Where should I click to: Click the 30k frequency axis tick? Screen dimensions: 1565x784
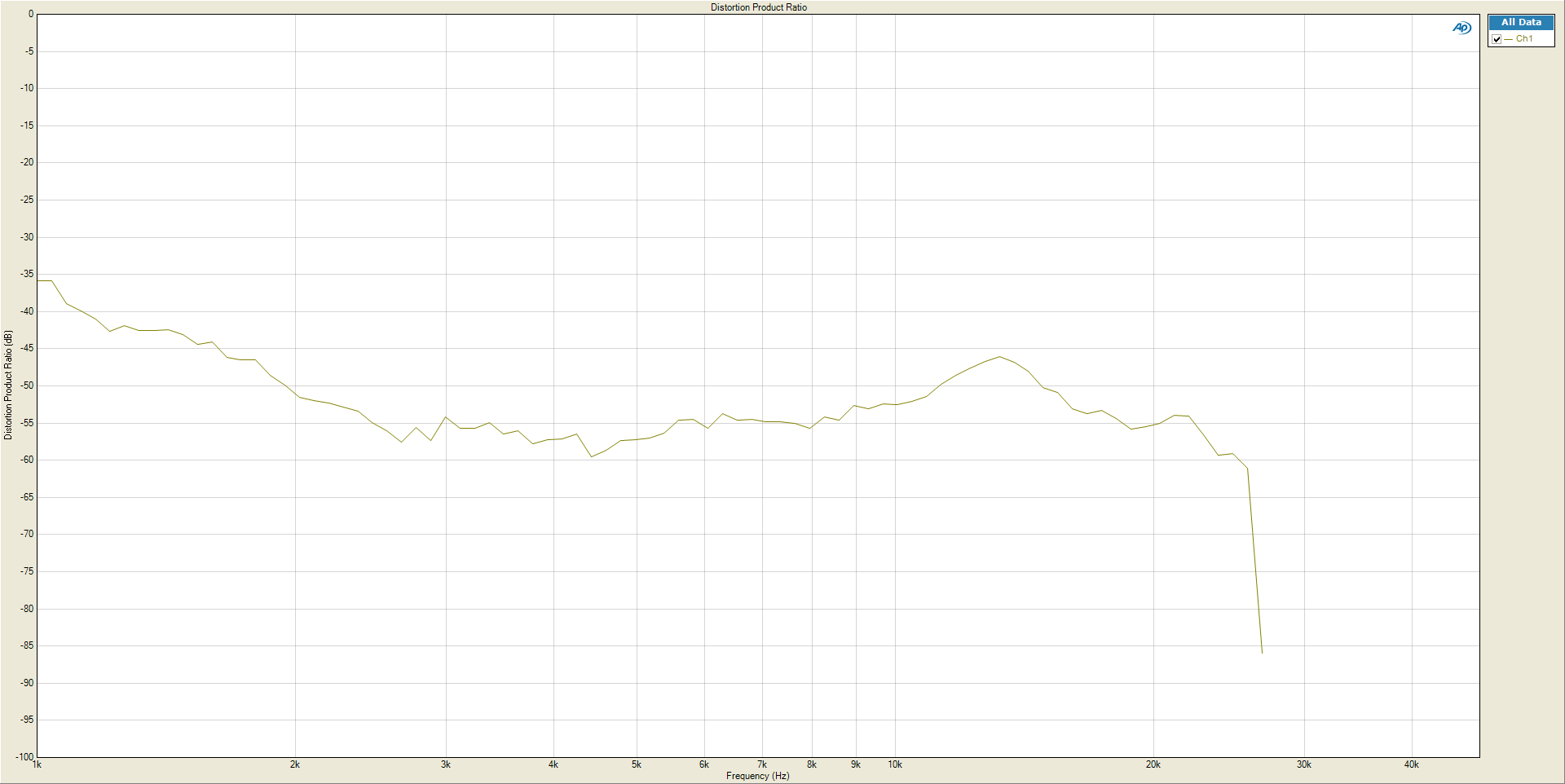(1304, 764)
